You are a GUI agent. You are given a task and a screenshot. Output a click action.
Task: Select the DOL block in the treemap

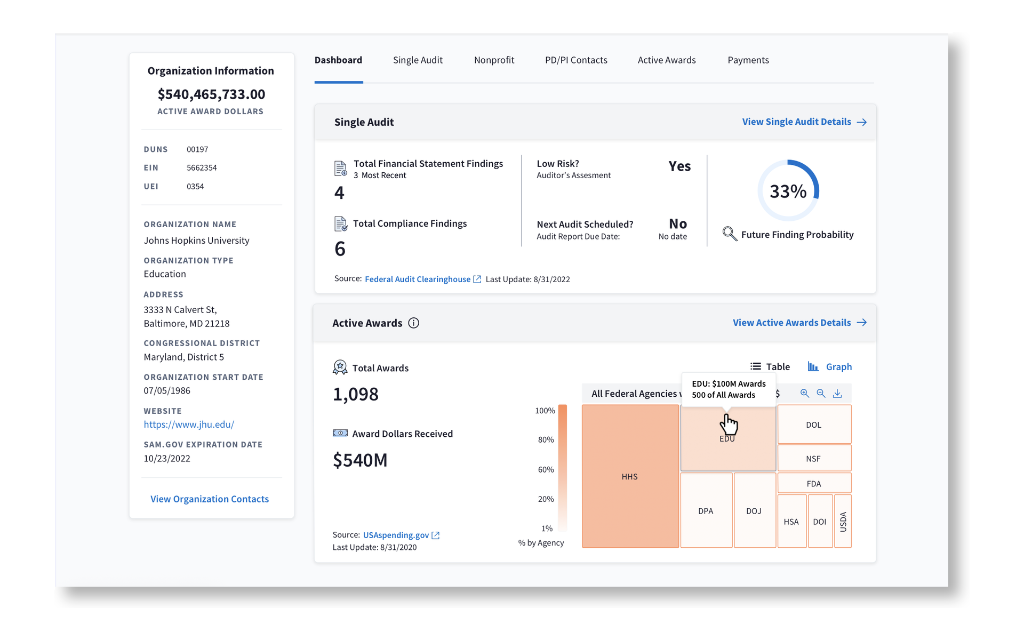[x=814, y=424]
